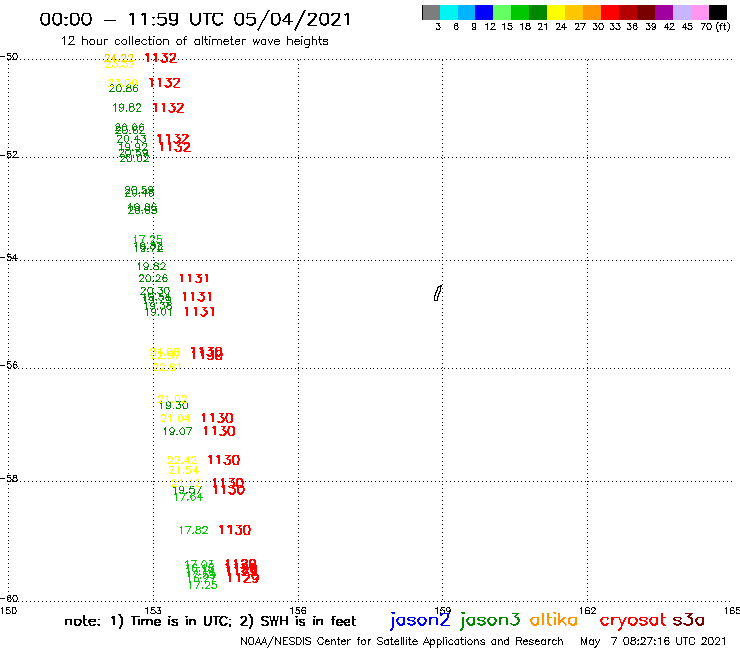Select the lavender swatch in the legend
740x650 pixels.
tap(681, 12)
